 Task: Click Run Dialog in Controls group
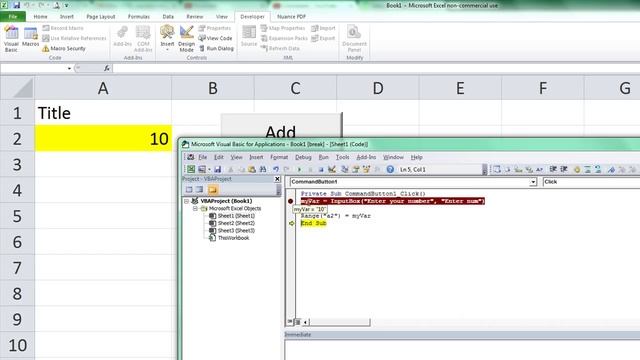[216, 48]
